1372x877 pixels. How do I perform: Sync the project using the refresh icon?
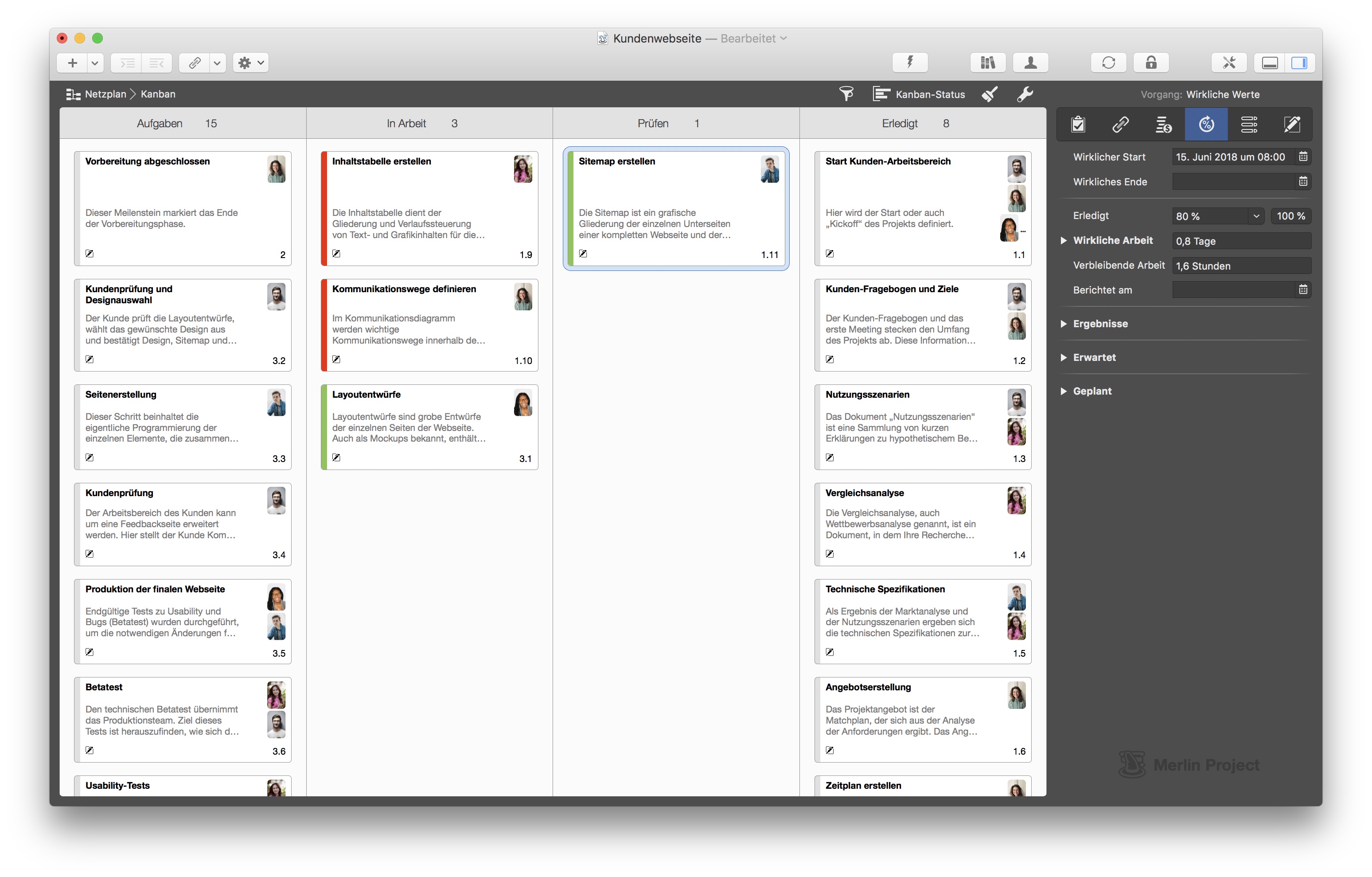(1108, 63)
